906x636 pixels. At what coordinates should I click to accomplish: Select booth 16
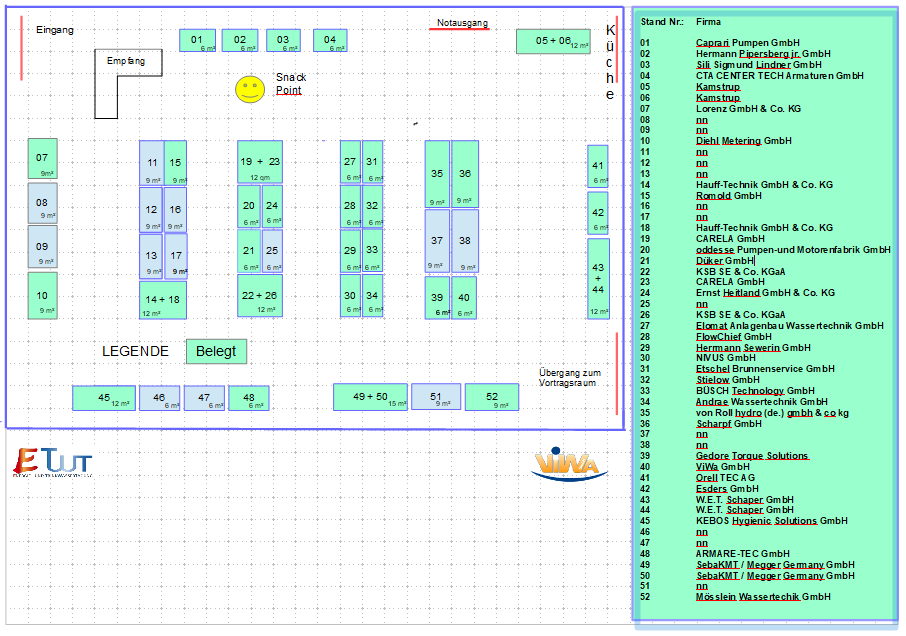tap(176, 209)
